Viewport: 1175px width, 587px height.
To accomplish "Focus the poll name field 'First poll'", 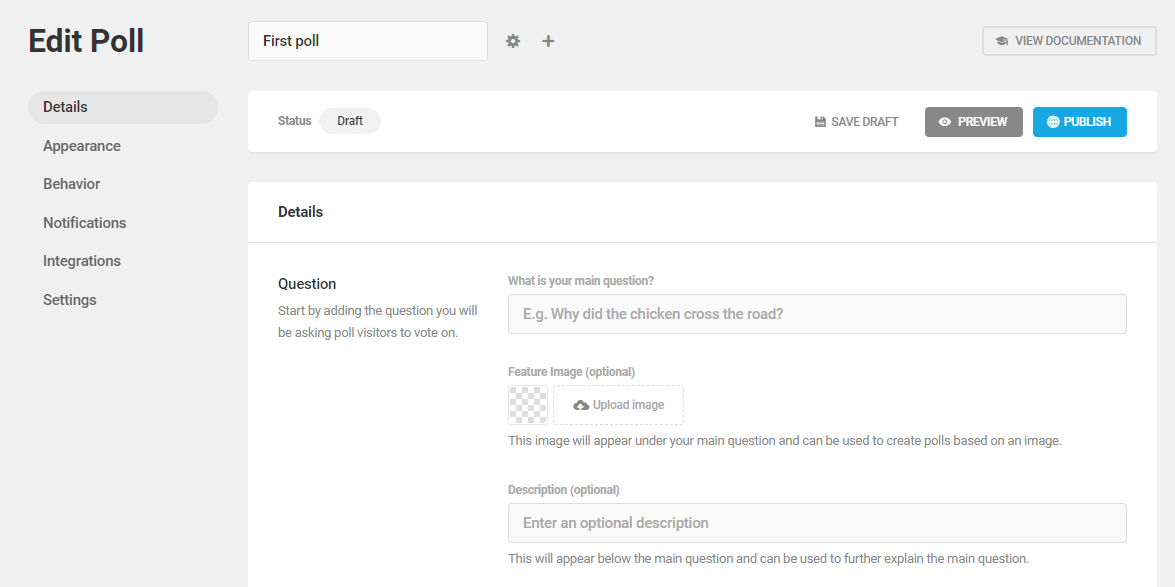I will point(368,41).
